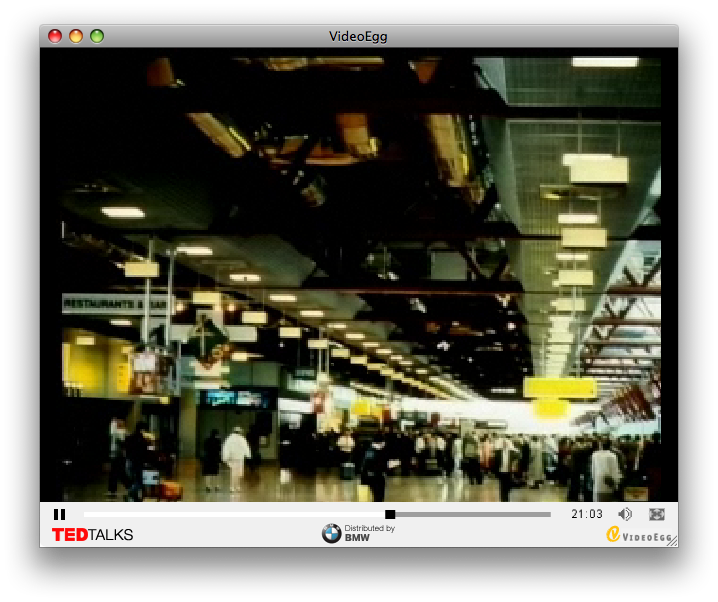Click the Restaurants & Bar sign in video
Screen dimensions: 718x602
pos(114,303)
